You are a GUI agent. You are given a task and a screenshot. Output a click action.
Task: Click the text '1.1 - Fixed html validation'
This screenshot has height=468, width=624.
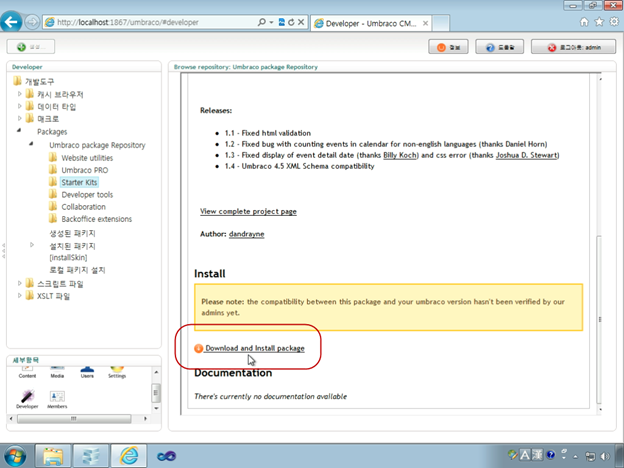click(268, 133)
